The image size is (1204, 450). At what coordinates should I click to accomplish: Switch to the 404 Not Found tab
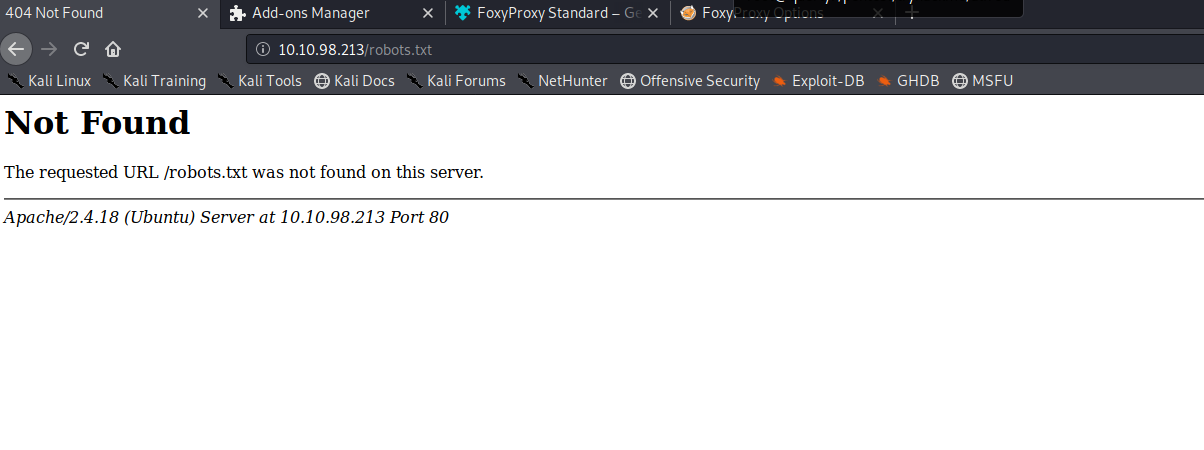(109, 14)
